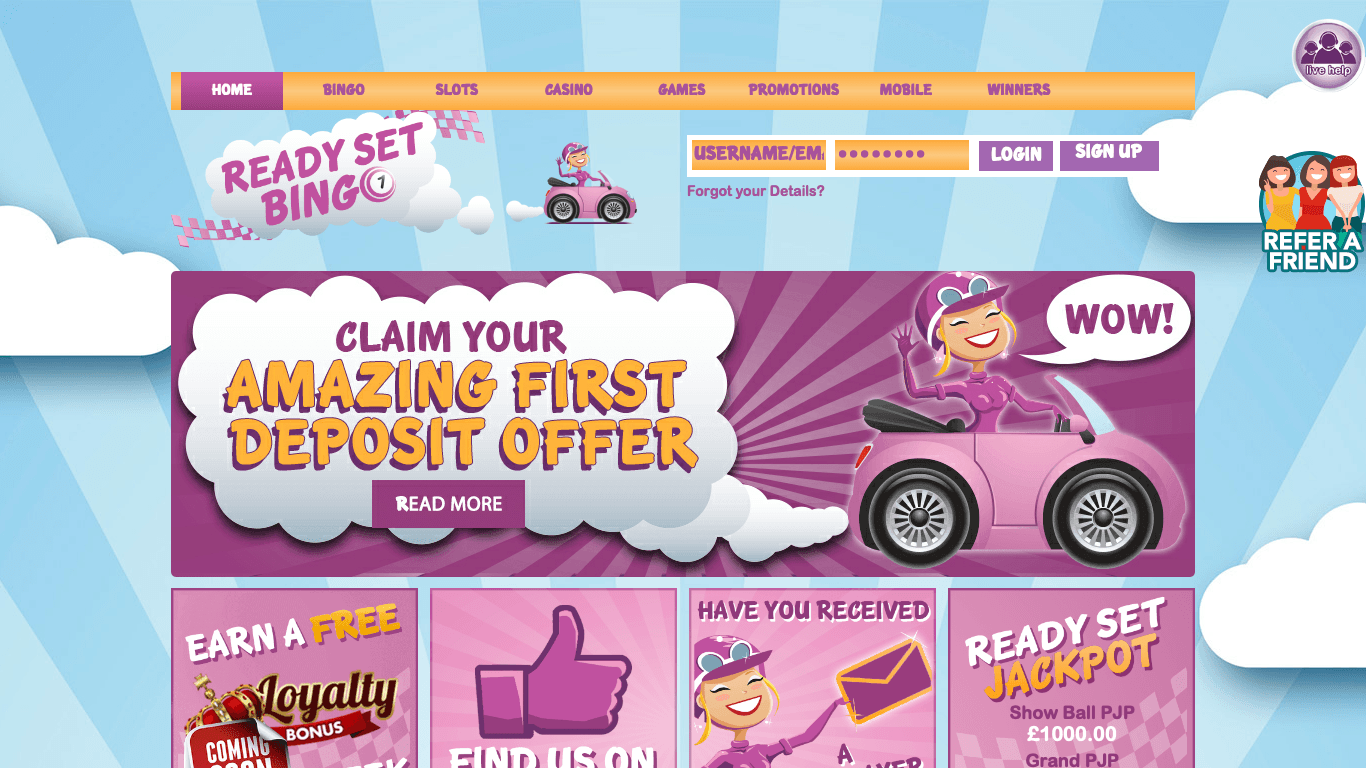Focus the Username/Email input field

pyautogui.click(x=759, y=154)
